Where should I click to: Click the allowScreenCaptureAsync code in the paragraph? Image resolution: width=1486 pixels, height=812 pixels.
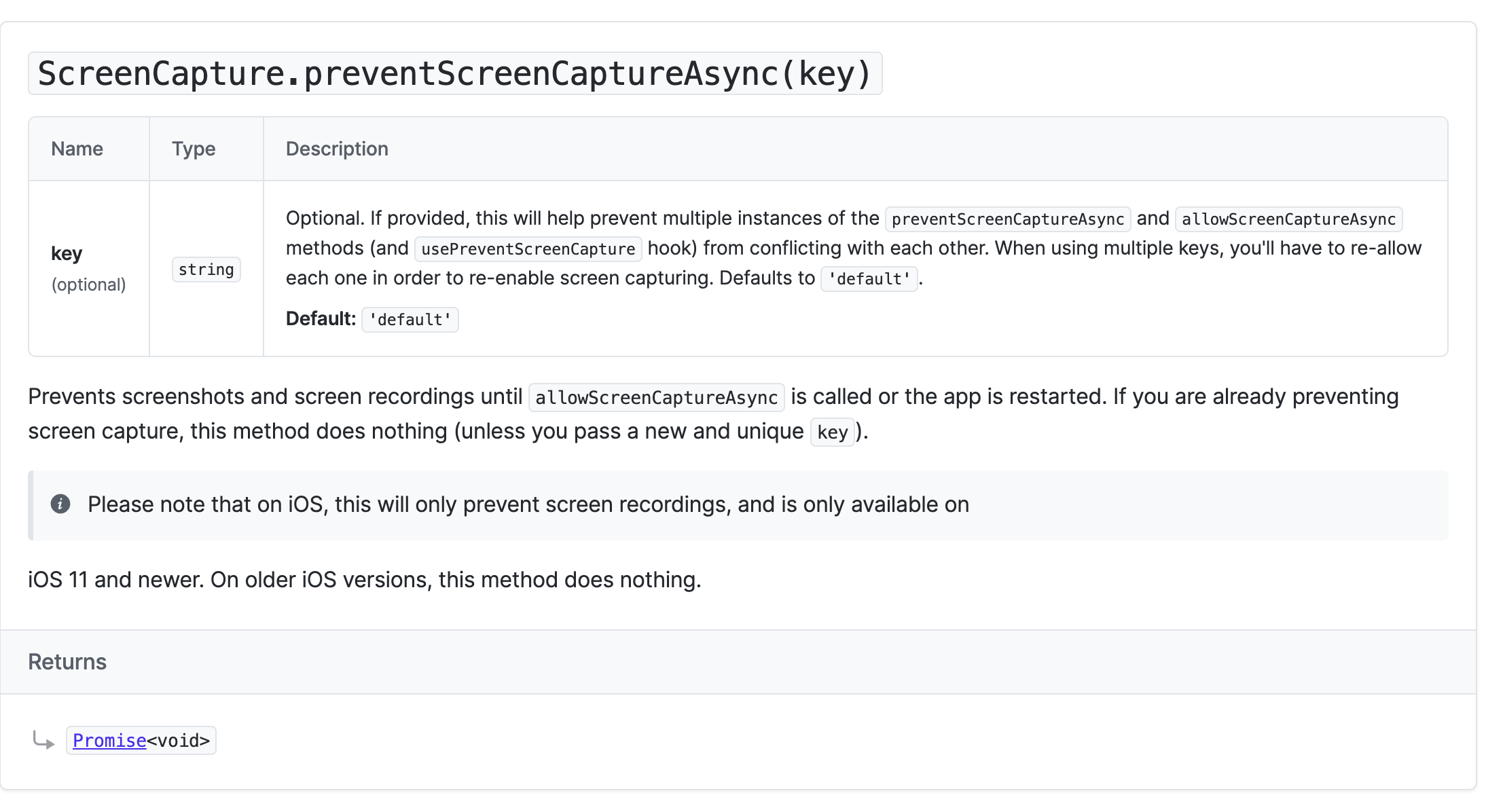click(656, 398)
